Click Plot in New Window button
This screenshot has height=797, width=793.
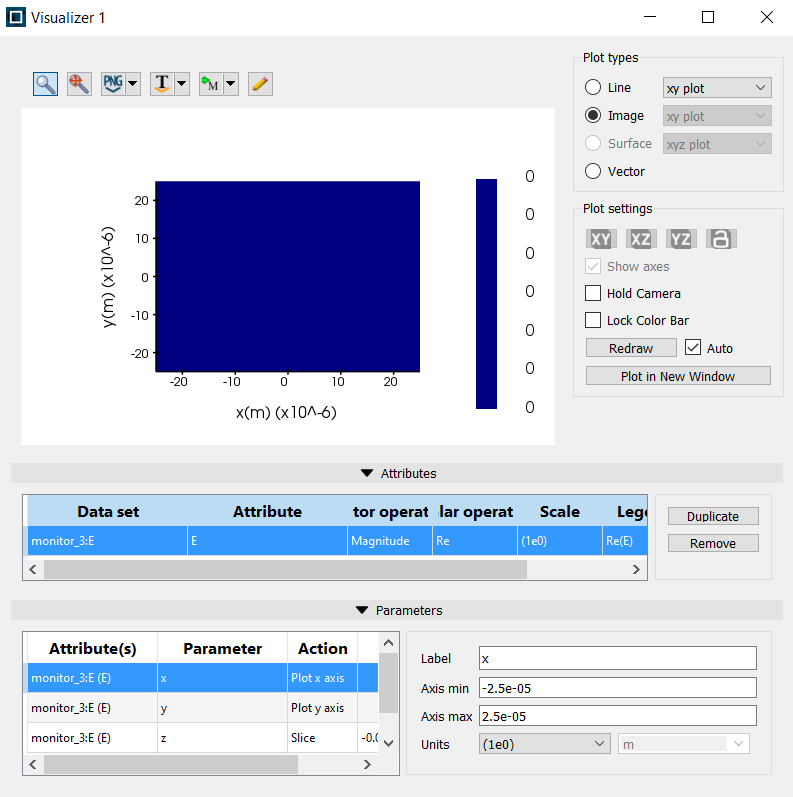coord(678,376)
